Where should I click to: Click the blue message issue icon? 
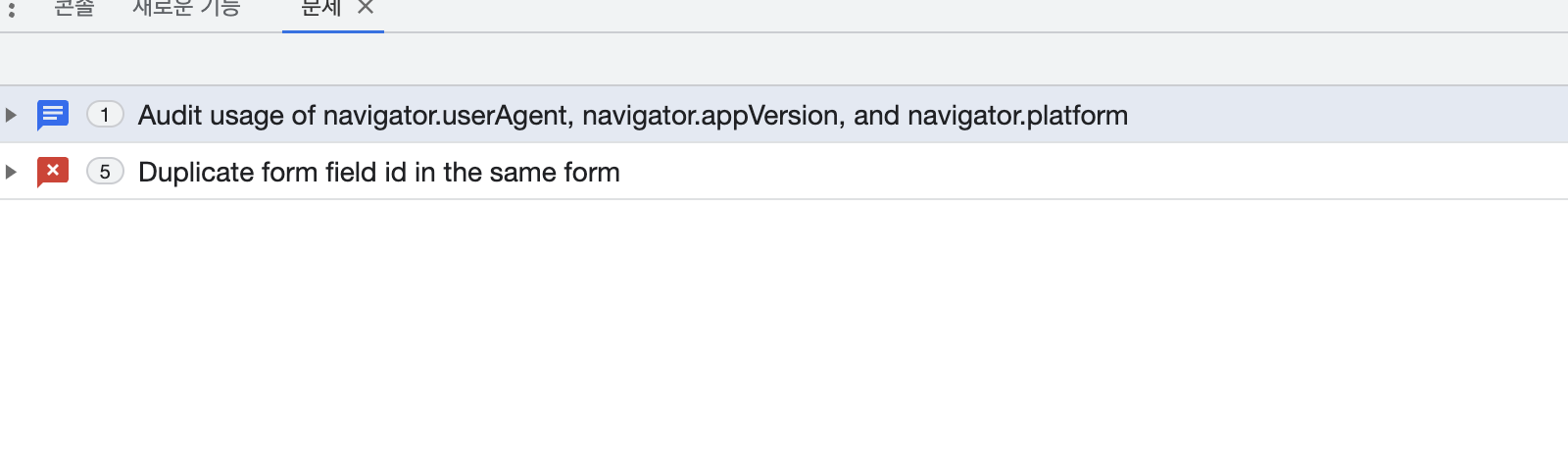coord(53,115)
